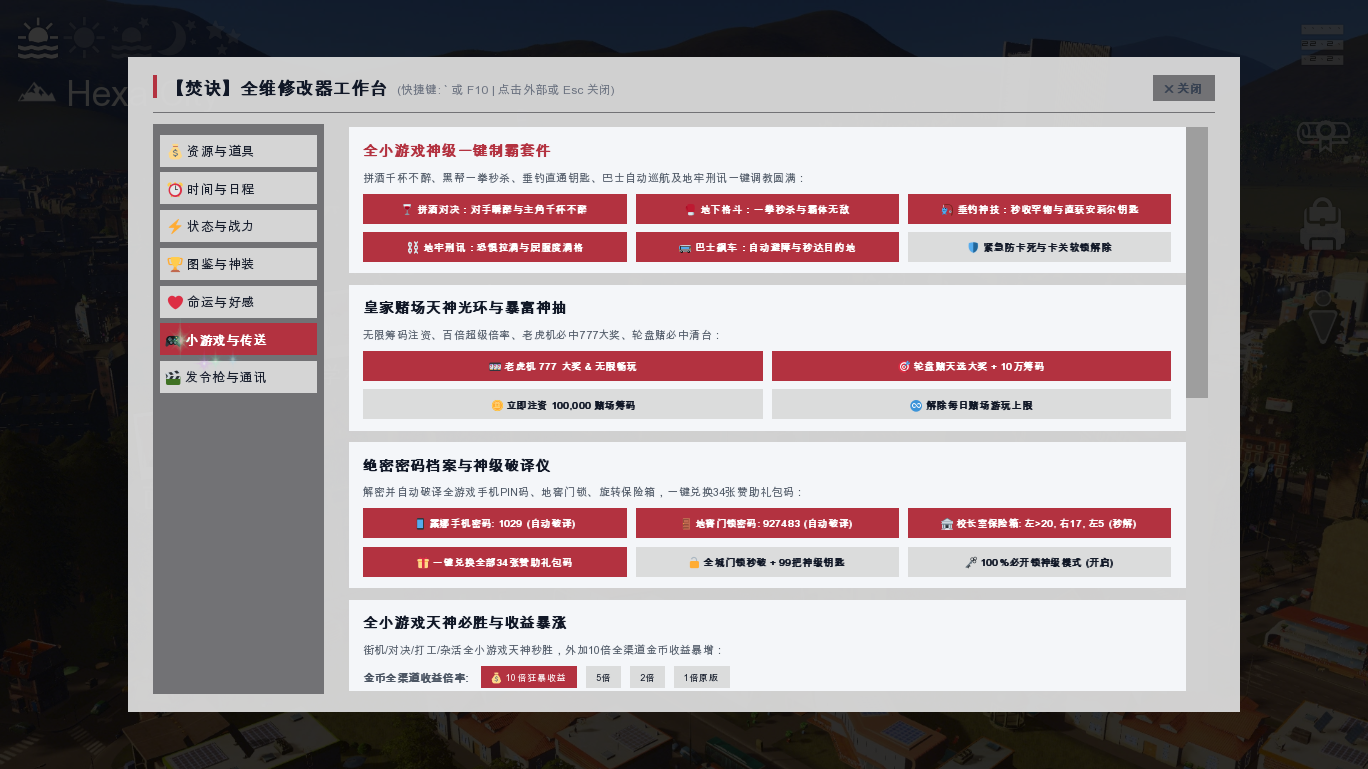This screenshot has width=1368, height=769.
Task: Click the content panel vertical scrollbar
Action: pyautogui.click(x=1197, y=262)
